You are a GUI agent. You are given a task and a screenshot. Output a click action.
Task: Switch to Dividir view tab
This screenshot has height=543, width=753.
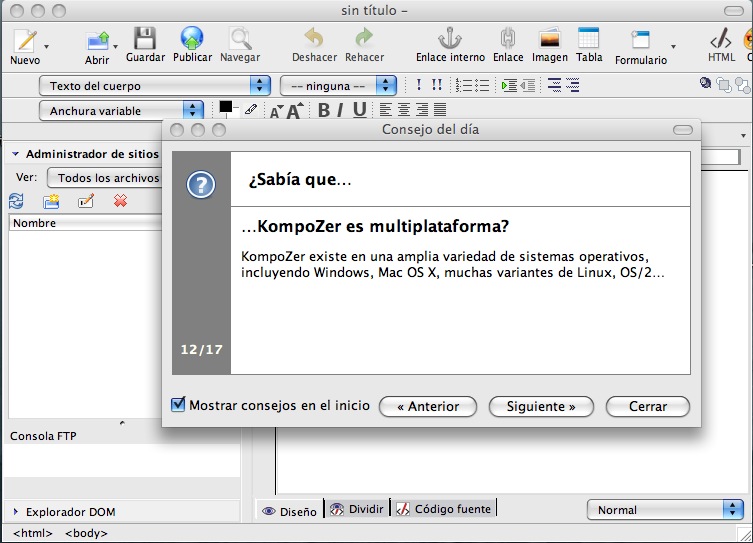357,509
